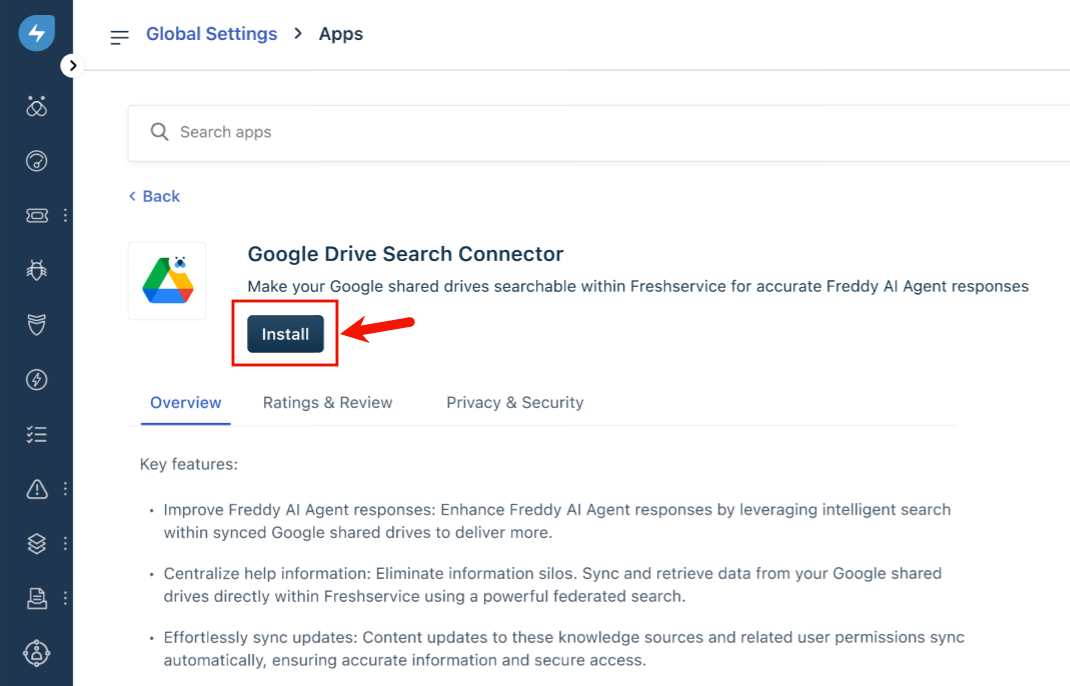Open the document stamp sidebar icon
Image resolution: width=1070 pixels, height=686 pixels.
(36, 598)
